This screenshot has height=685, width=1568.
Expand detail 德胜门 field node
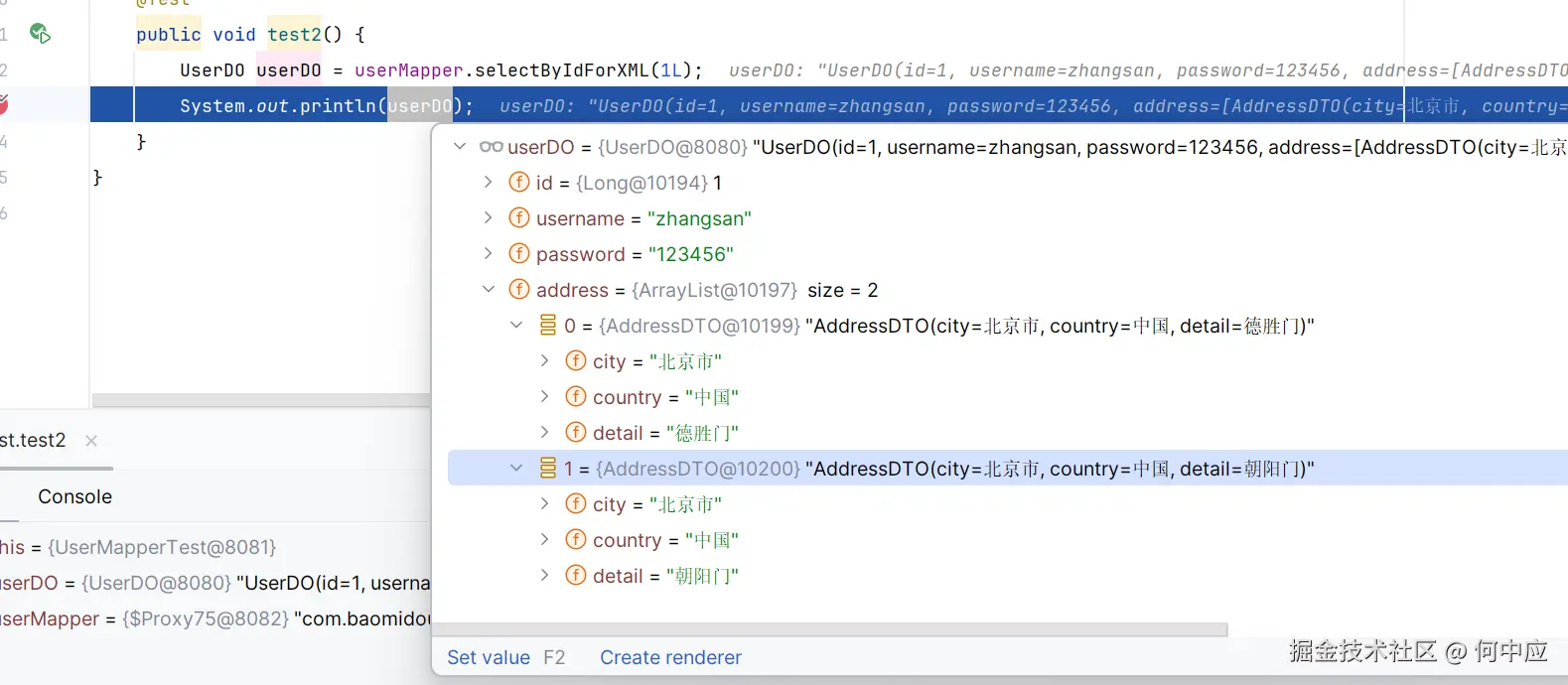pyautogui.click(x=544, y=433)
